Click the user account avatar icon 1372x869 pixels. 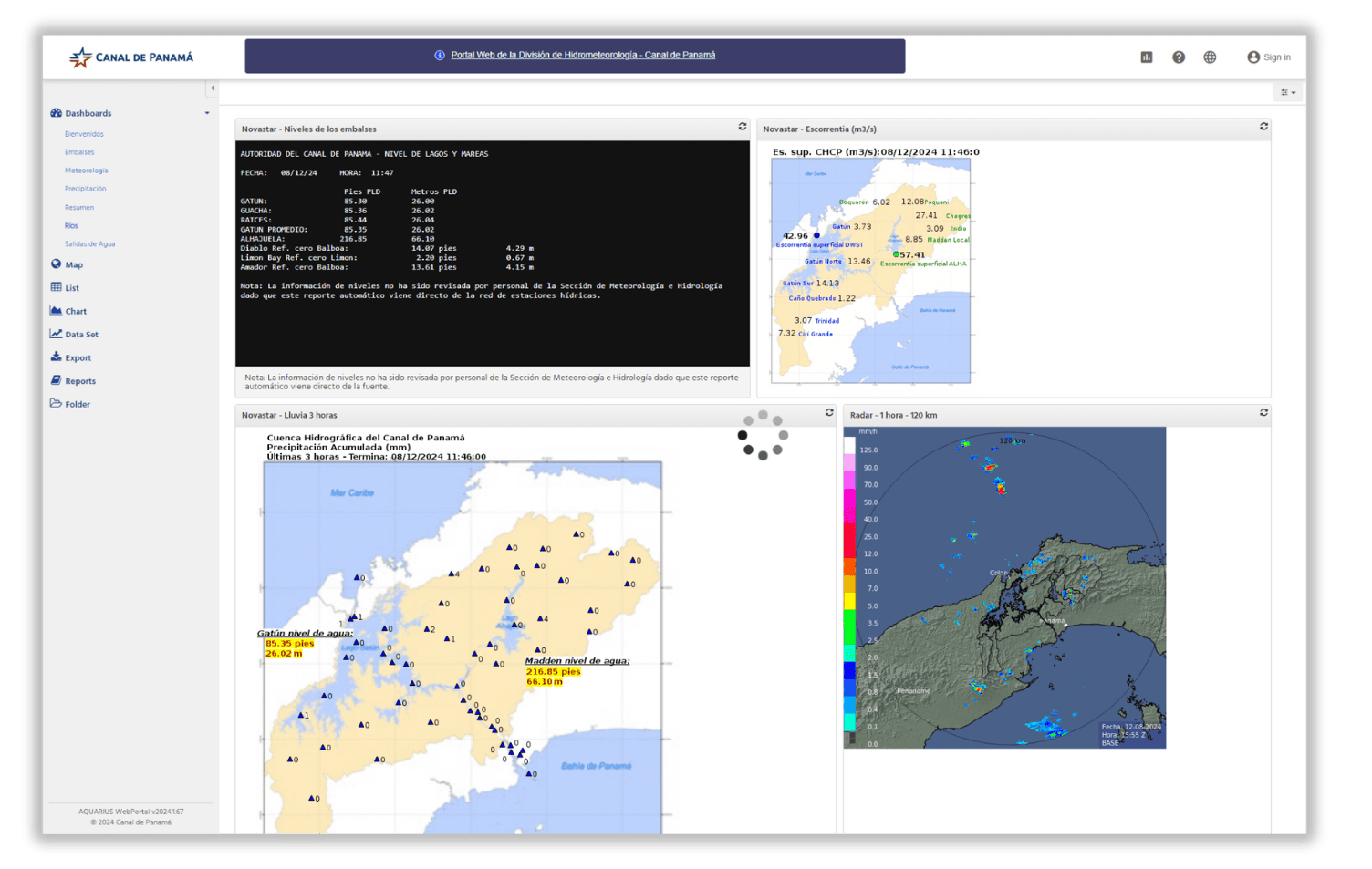1253,57
